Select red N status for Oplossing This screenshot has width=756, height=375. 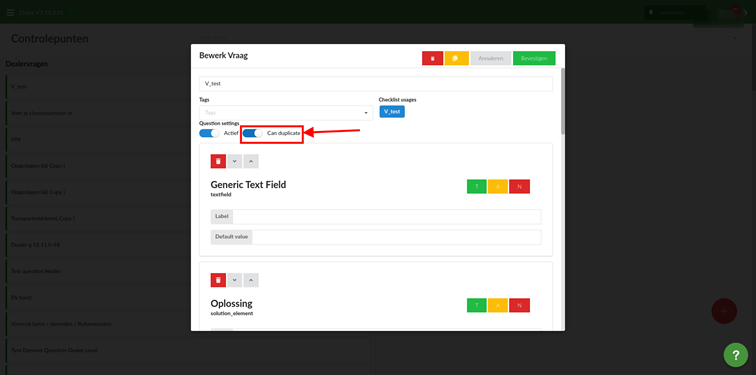pyautogui.click(x=519, y=305)
